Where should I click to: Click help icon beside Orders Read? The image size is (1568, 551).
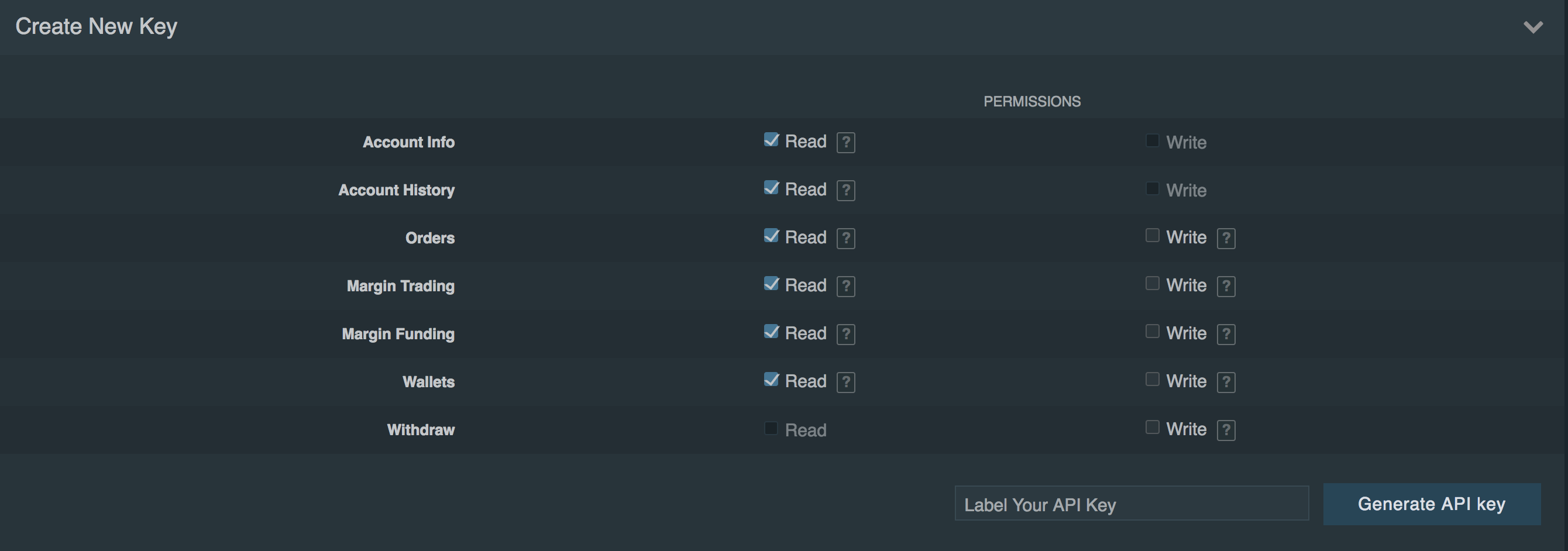(x=845, y=238)
